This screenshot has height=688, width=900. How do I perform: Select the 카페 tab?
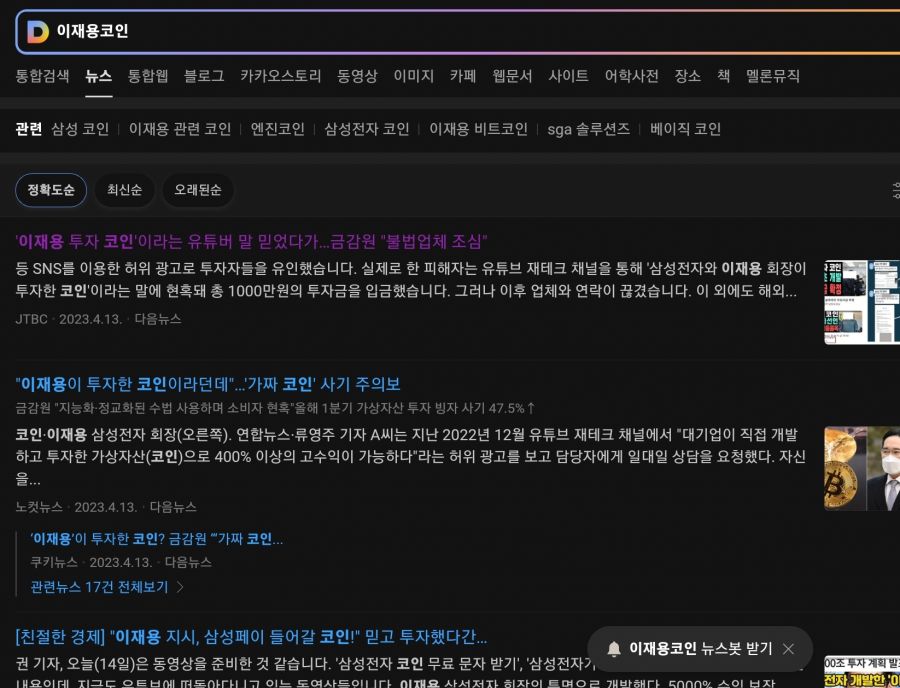(x=463, y=76)
